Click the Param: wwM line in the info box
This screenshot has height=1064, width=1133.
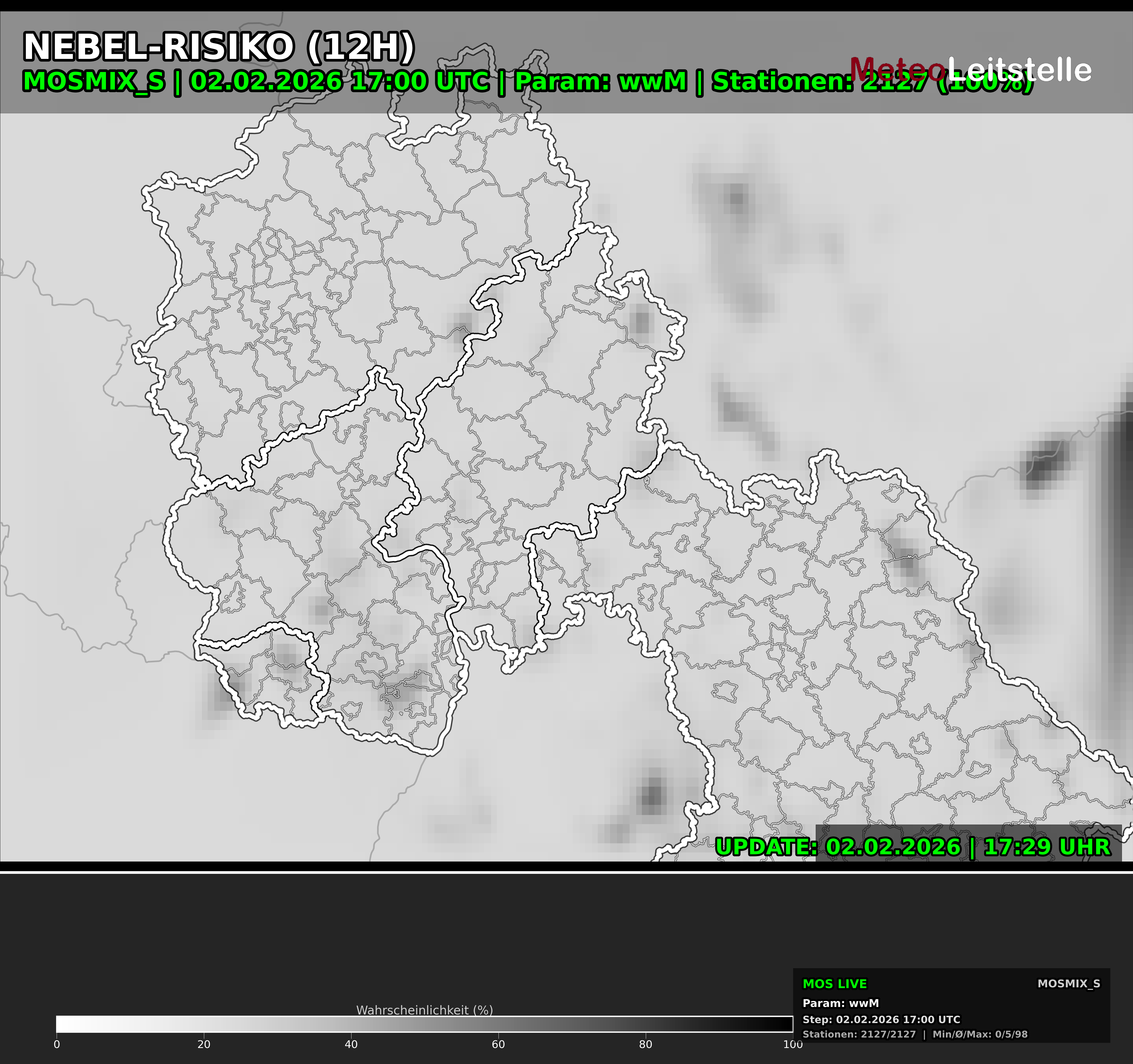(840, 1003)
